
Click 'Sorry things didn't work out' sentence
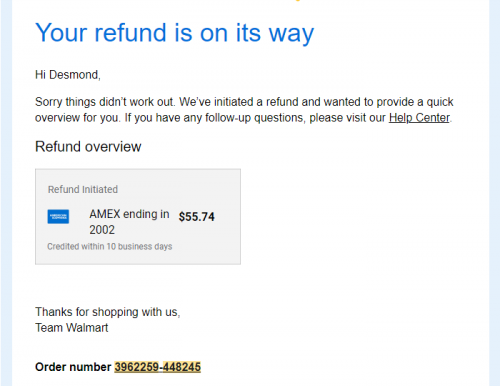(105, 102)
